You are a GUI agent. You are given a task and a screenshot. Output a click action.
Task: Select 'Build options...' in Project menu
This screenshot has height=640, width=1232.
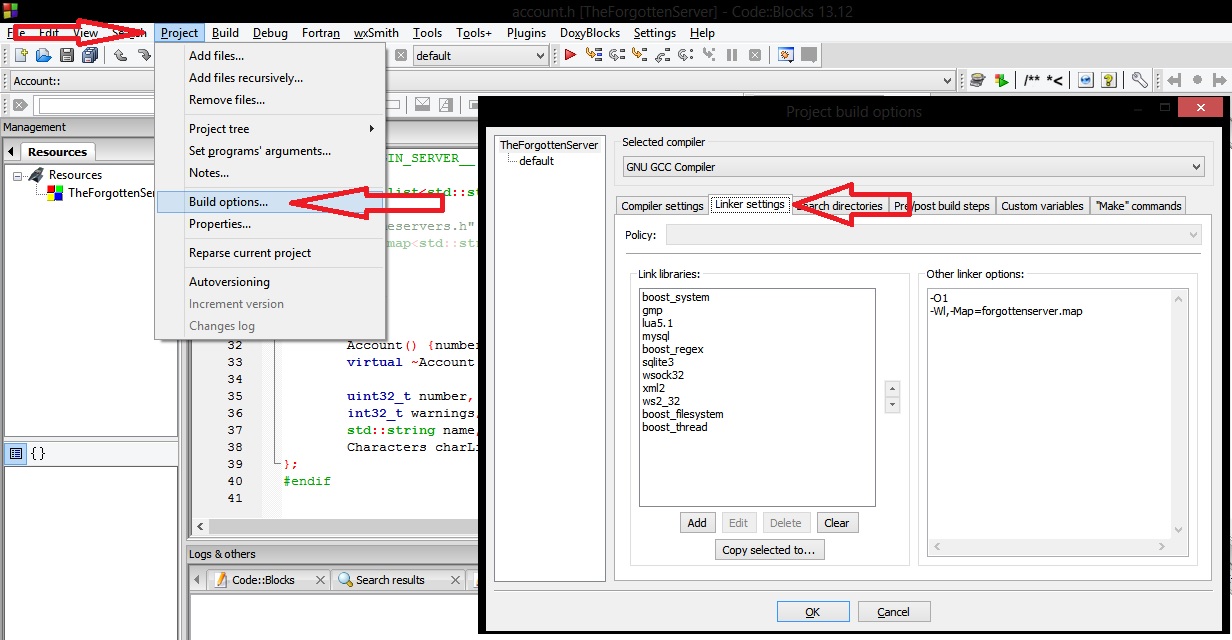tap(270, 202)
